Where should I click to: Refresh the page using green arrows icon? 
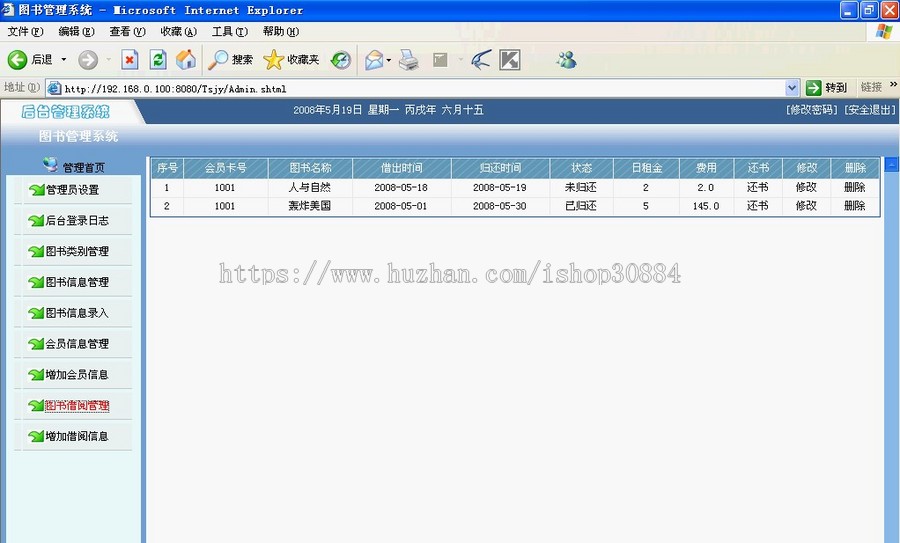[158, 60]
